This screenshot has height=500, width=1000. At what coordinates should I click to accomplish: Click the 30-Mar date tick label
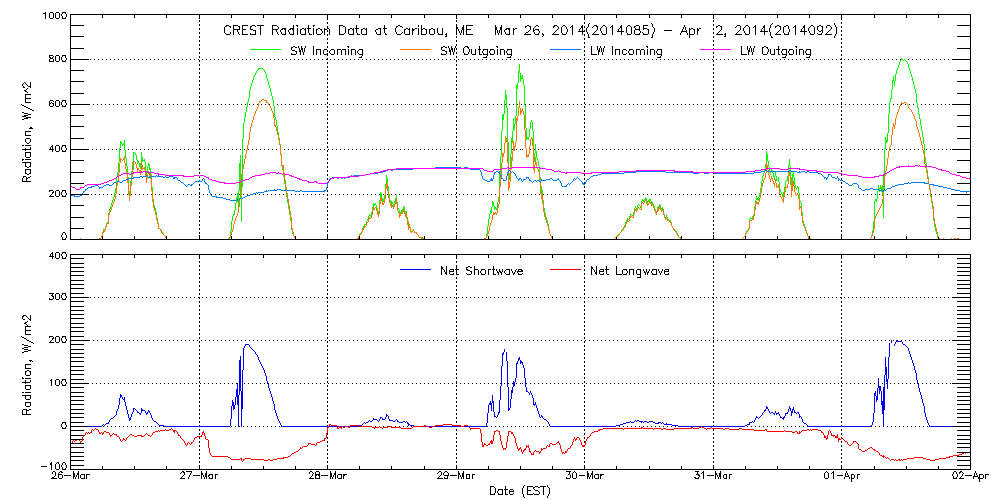585,477
